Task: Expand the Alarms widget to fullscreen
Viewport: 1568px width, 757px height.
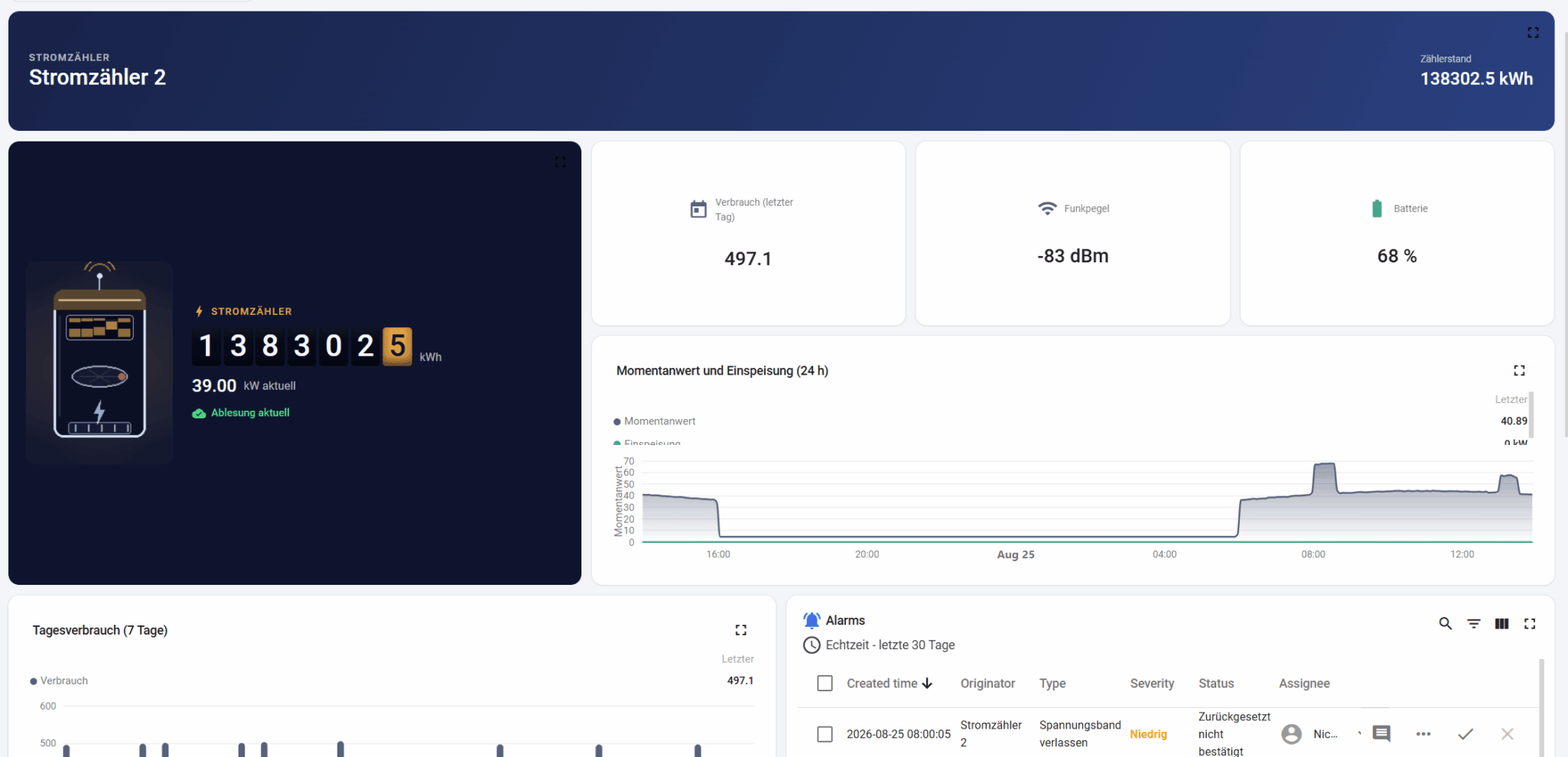Action: [1530, 624]
